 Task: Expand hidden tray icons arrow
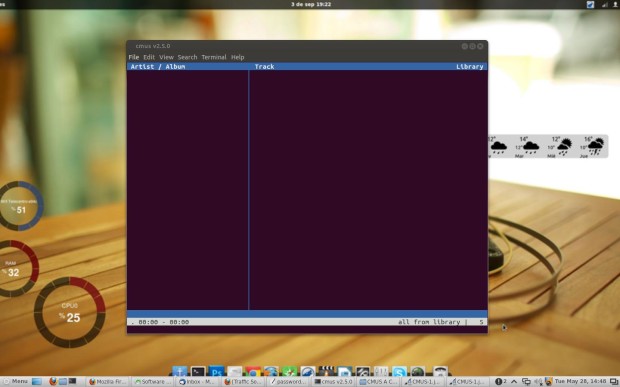click(x=514, y=381)
